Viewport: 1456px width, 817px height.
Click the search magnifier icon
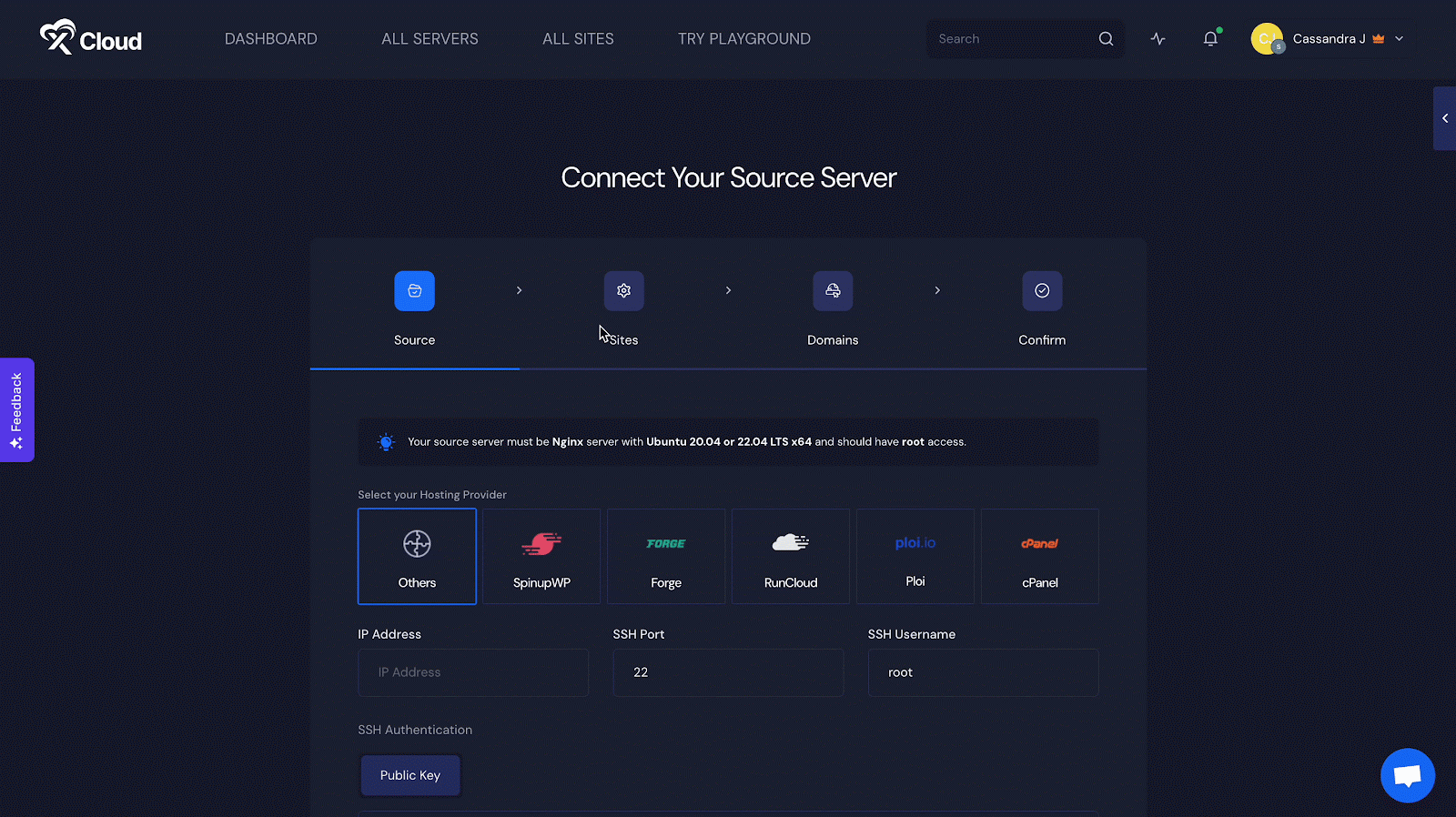pyautogui.click(x=1106, y=39)
